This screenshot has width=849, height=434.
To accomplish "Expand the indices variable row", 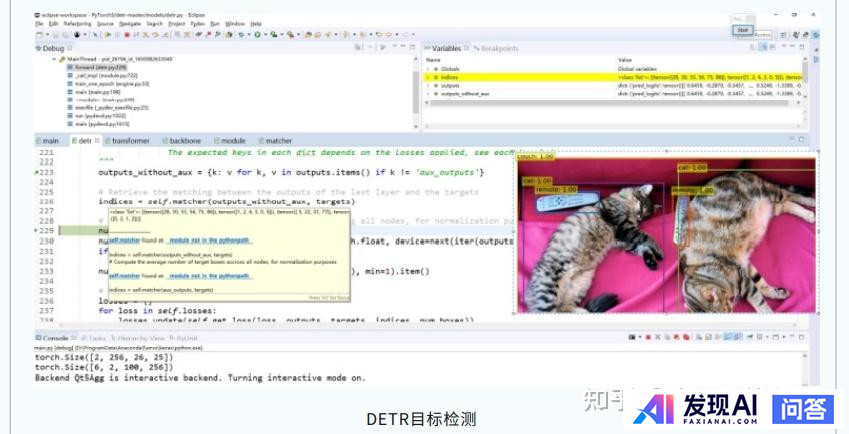I will tap(428, 77).
